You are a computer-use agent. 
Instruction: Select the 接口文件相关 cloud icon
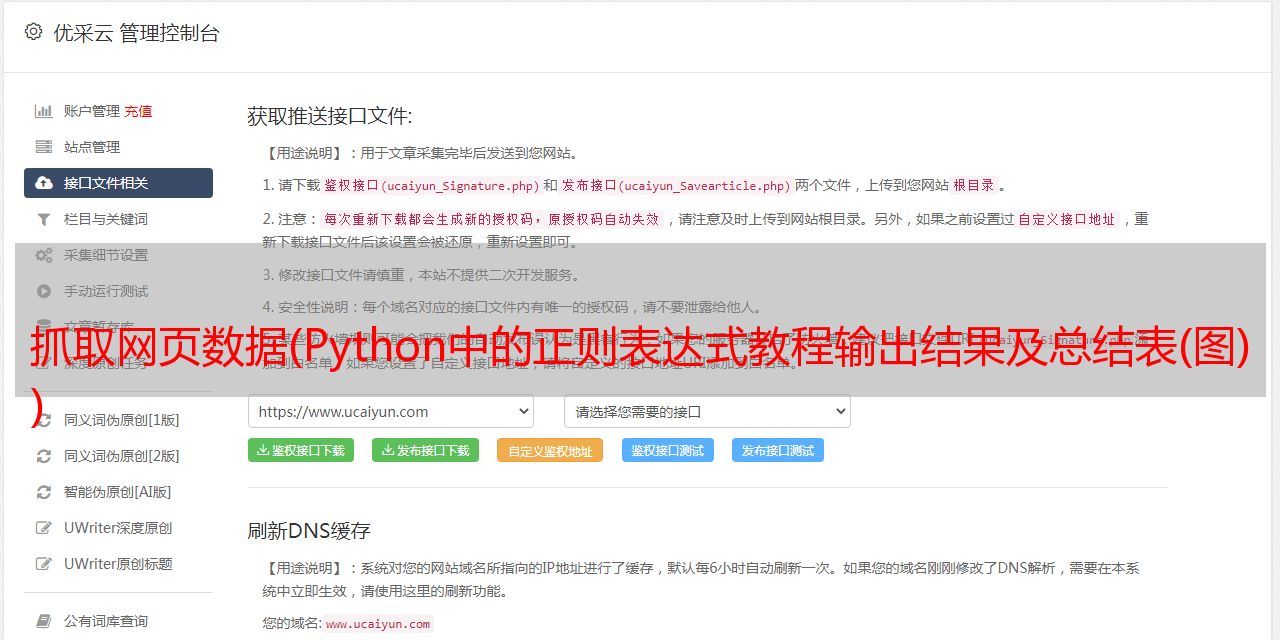pos(44,183)
